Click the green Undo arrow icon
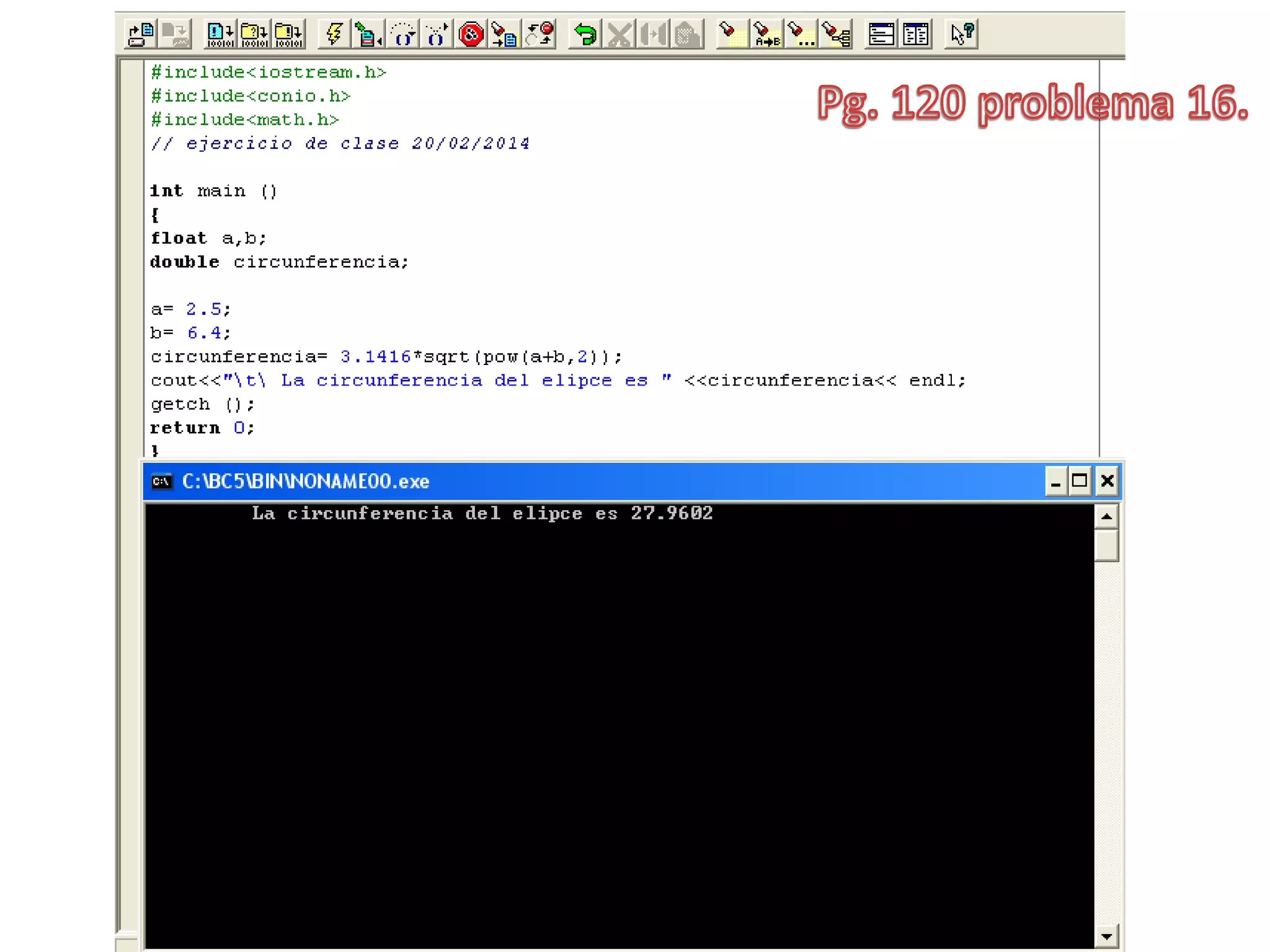Image resolution: width=1270 pixels, height=952 pixels. coord(585,34)
